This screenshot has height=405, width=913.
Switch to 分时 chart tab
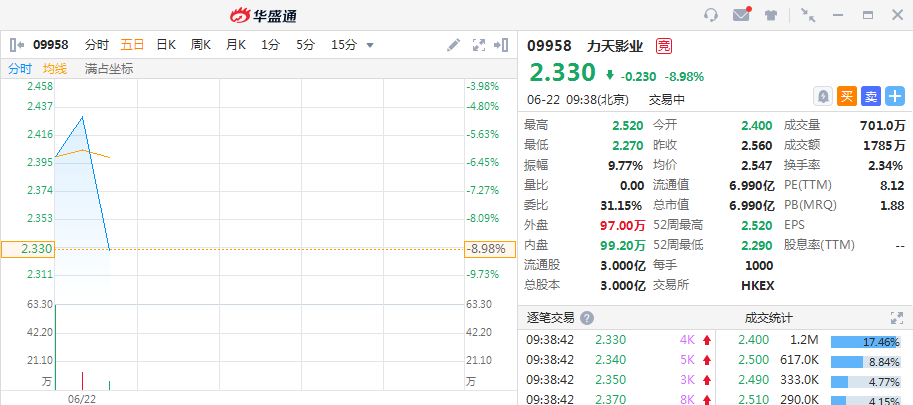[x=97, y=45]
